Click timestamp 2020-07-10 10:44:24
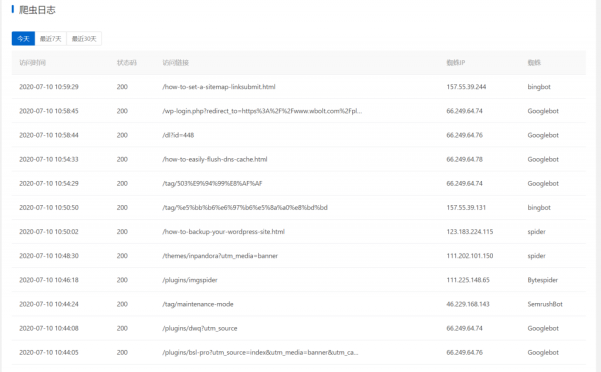Viewport: 601px width, 372px height. pyautogui.click(x=49, y=304)
